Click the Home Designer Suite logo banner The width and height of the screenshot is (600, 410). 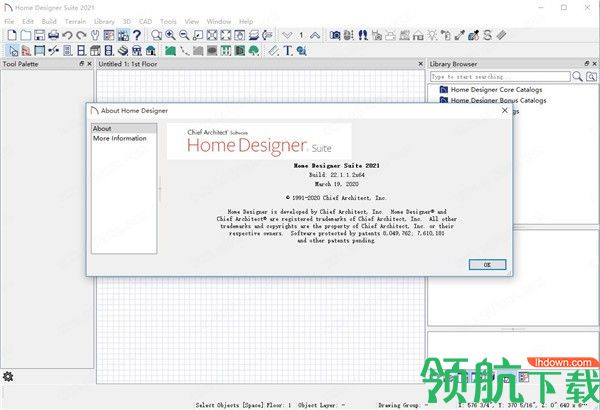[259, 141]
